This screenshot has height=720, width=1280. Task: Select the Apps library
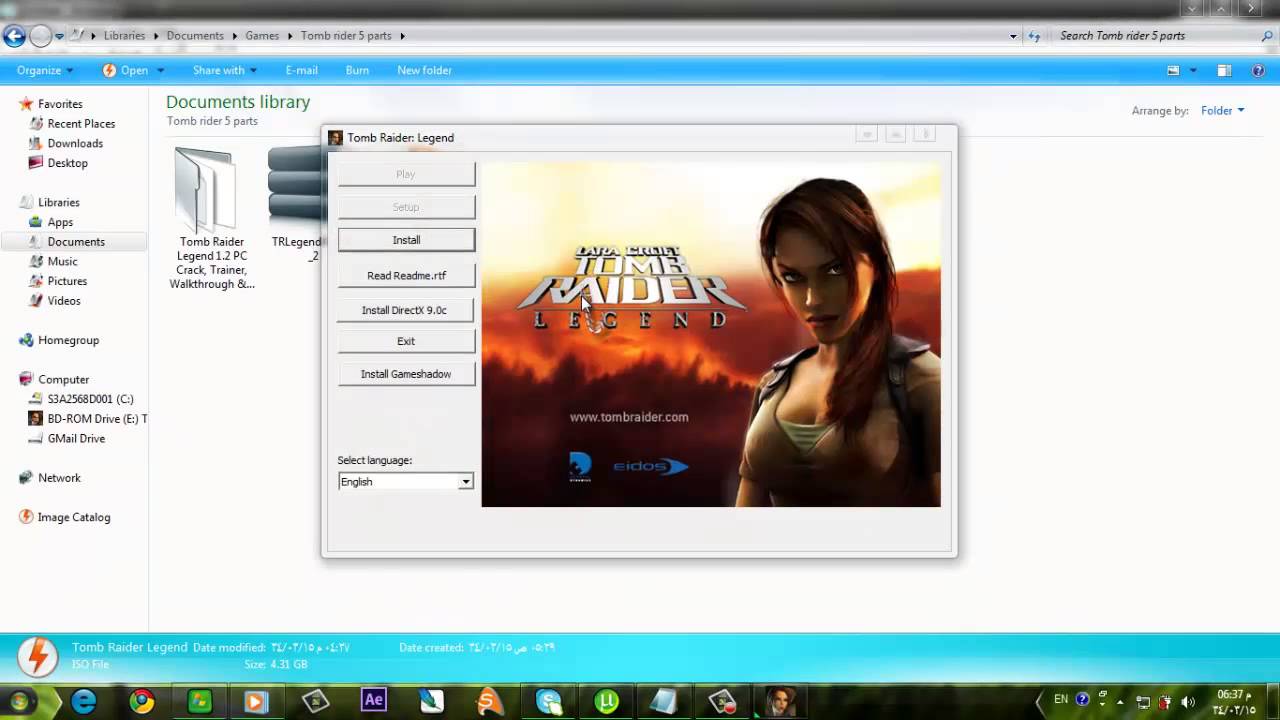coord(60,222)
